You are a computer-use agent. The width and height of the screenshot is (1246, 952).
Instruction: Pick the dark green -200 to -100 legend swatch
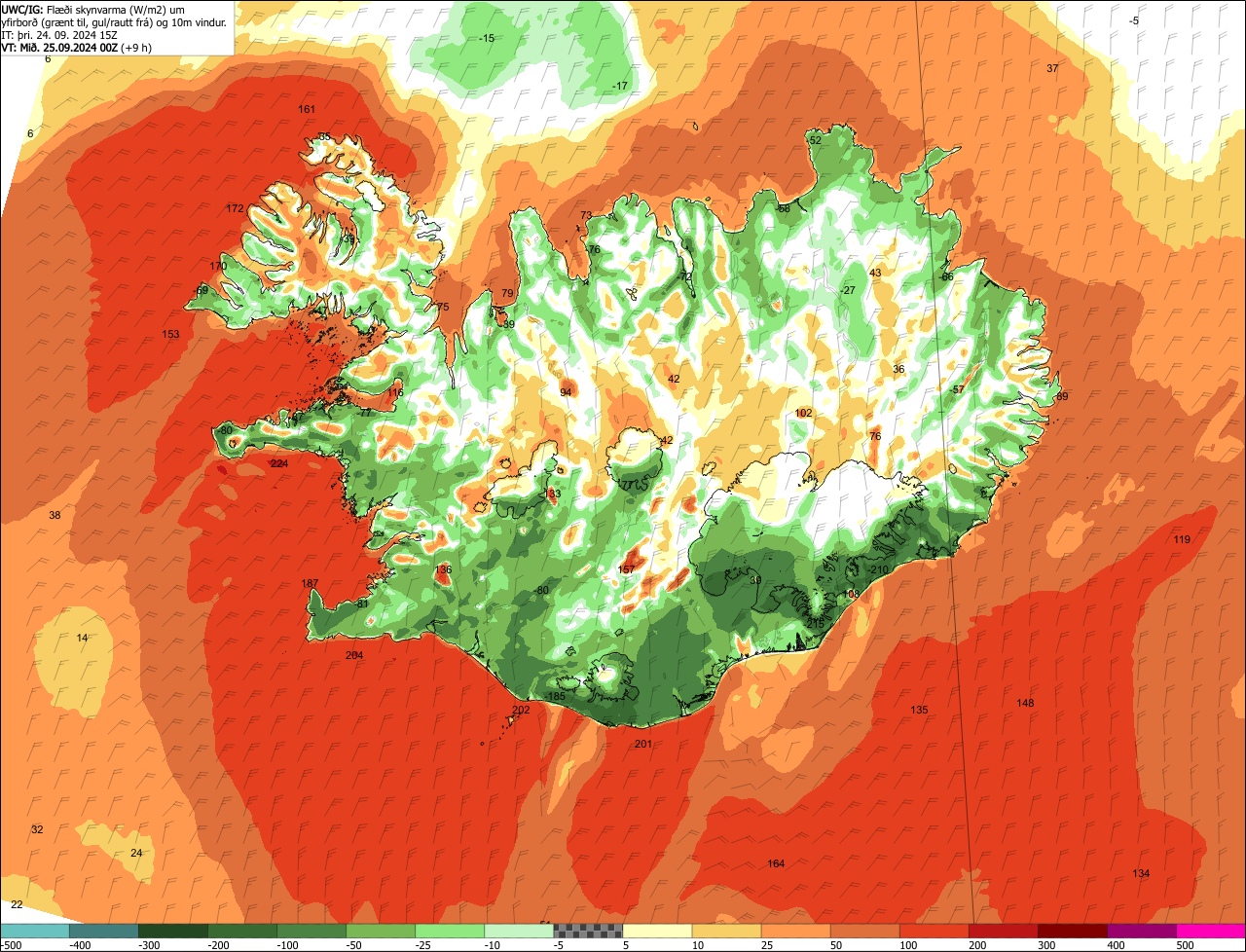tap(241, 931)
